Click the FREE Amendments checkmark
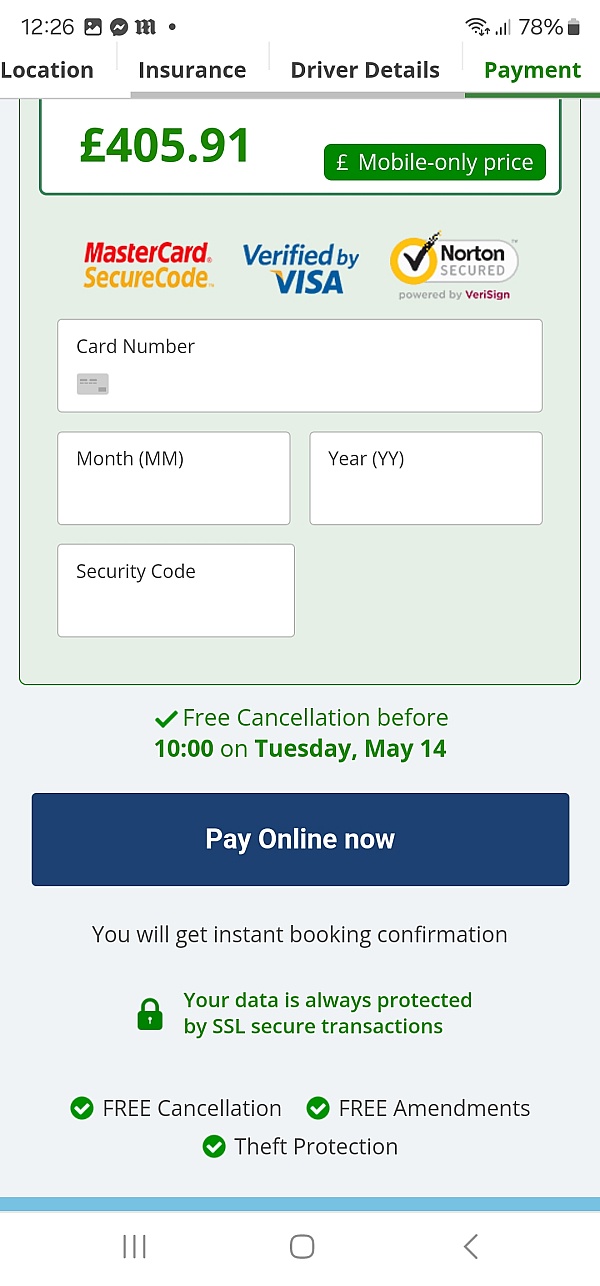Screen dimensions: 600x1286 [x=318, y=1108]
